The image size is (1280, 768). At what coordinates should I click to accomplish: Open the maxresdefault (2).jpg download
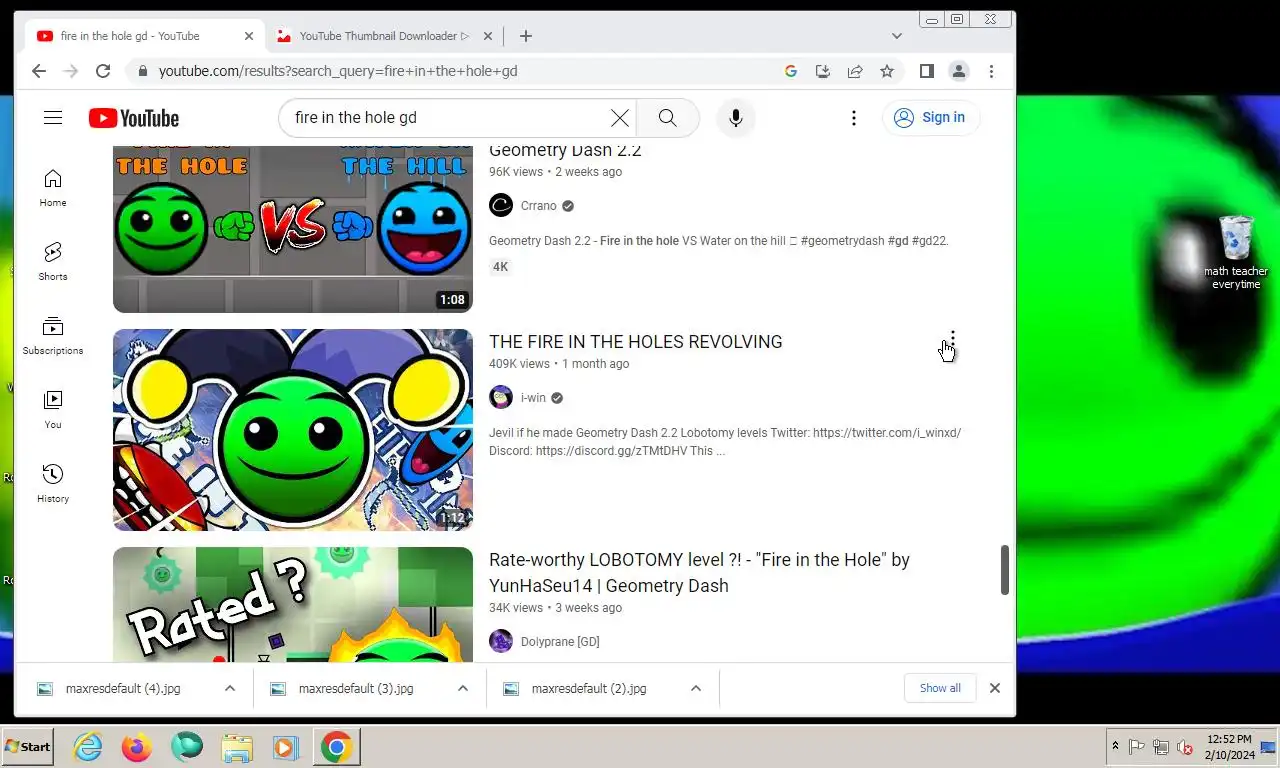[x=589, y=688]
